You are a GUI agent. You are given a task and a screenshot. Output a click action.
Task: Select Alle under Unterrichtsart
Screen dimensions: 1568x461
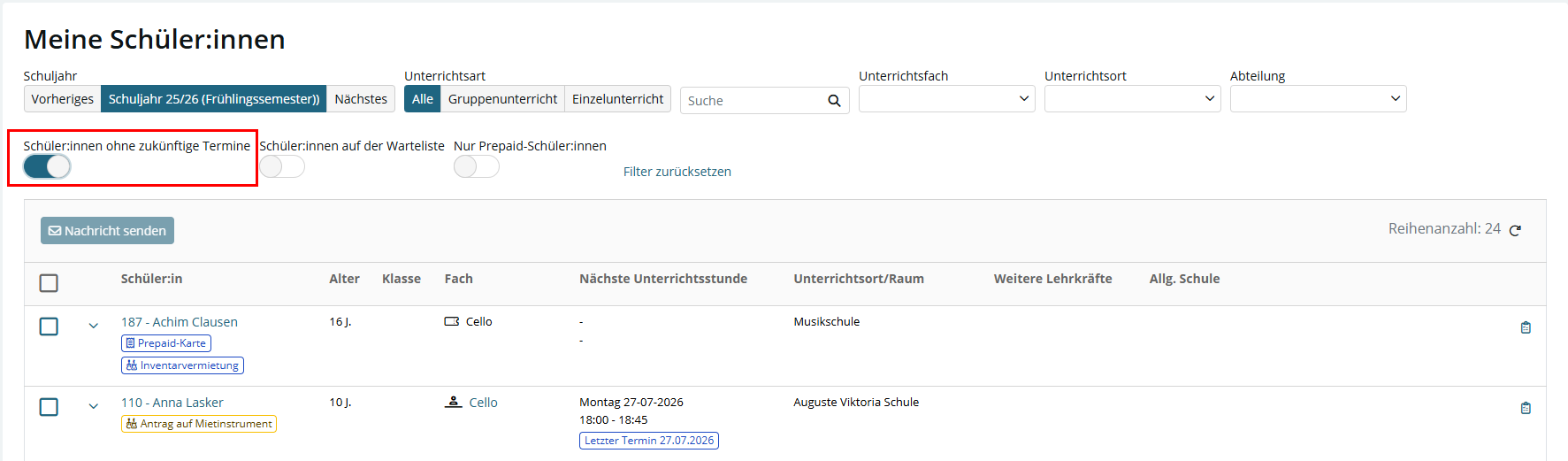pos(423,99)
